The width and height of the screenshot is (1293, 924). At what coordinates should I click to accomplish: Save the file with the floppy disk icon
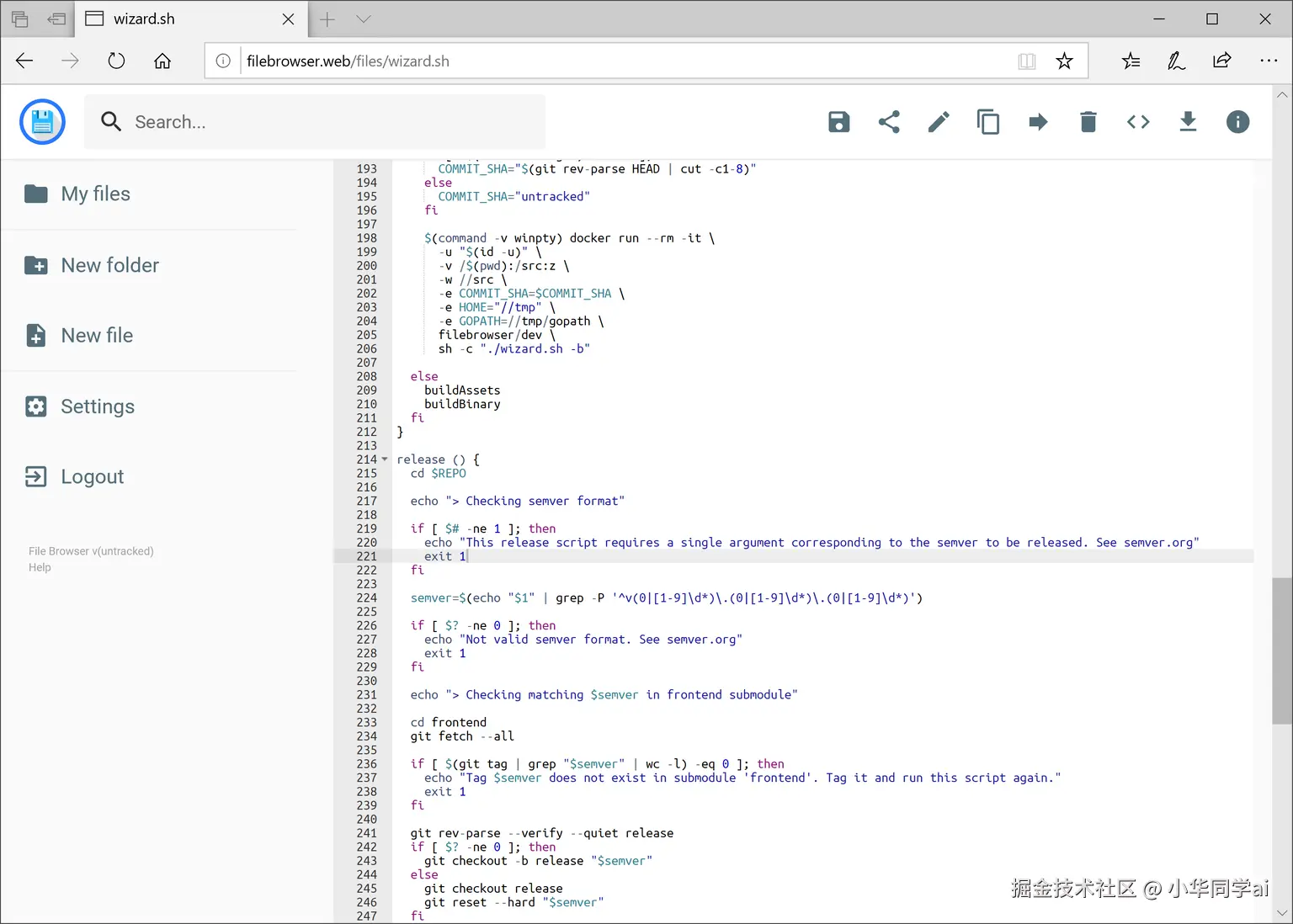[838, 122]
